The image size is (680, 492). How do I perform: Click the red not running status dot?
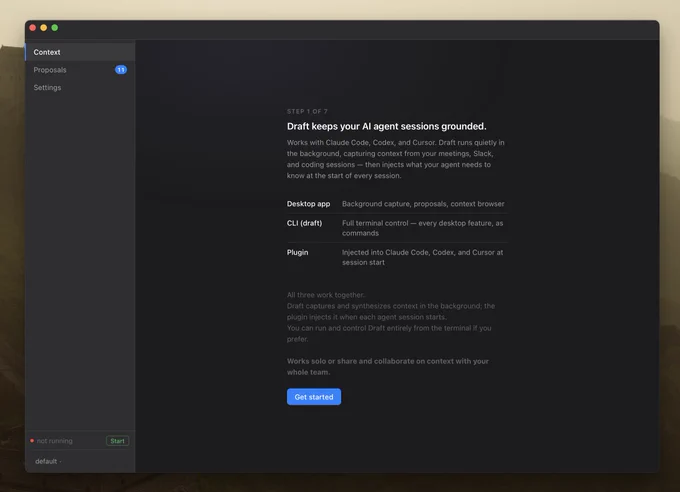click(x=32, y=441)
